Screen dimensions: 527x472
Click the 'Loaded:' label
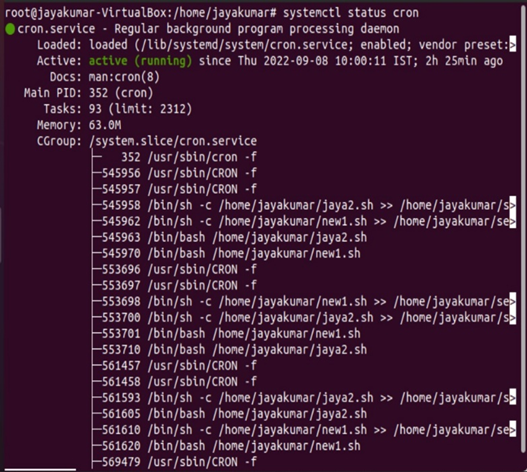point(59,45)
